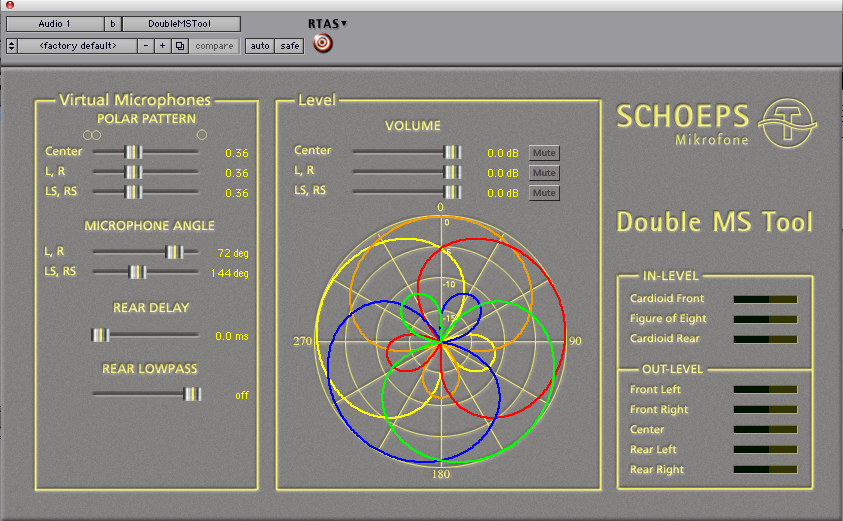
Task: Click the Cardioid Front input level meter
Action: point(765,299)
